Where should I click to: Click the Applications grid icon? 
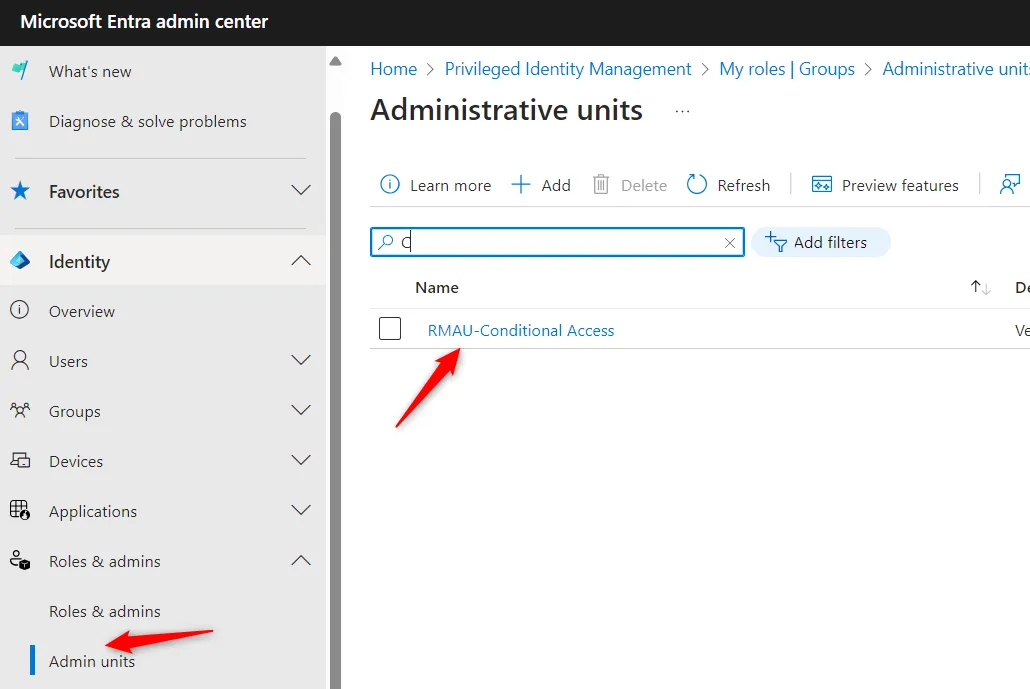[x=20, y=511]
